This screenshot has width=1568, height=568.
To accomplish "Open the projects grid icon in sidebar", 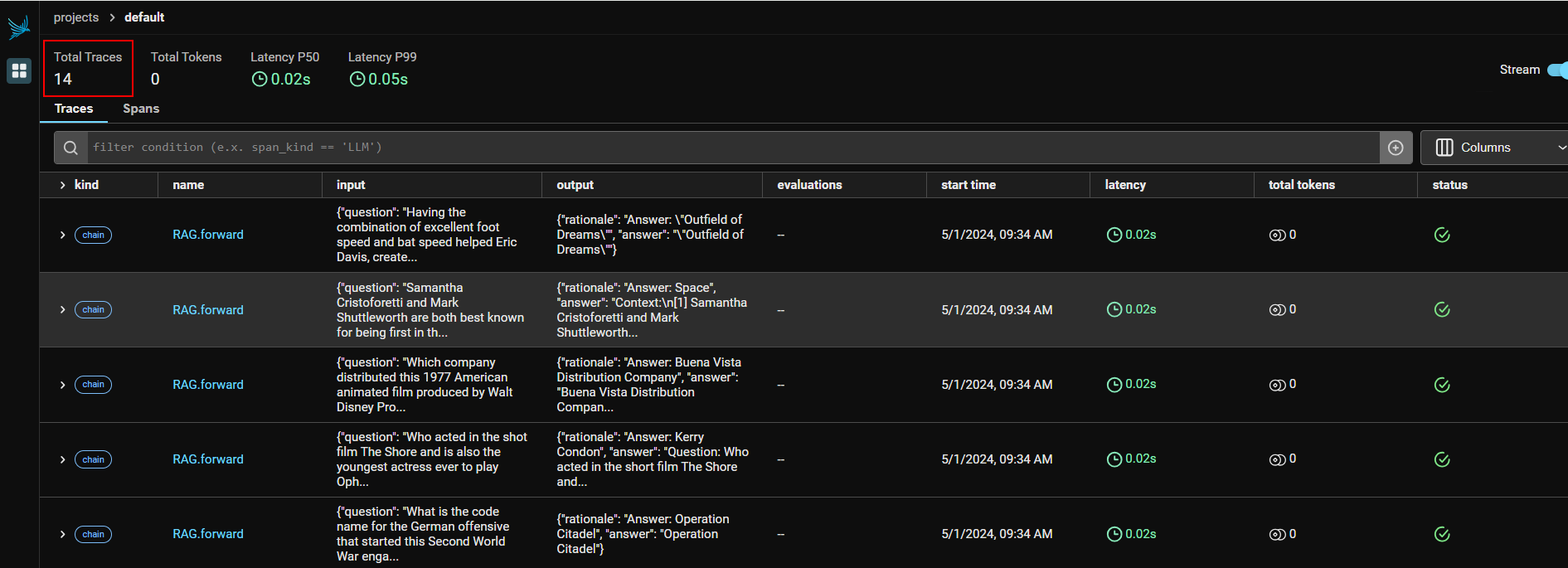I will (x=18, y=70).
